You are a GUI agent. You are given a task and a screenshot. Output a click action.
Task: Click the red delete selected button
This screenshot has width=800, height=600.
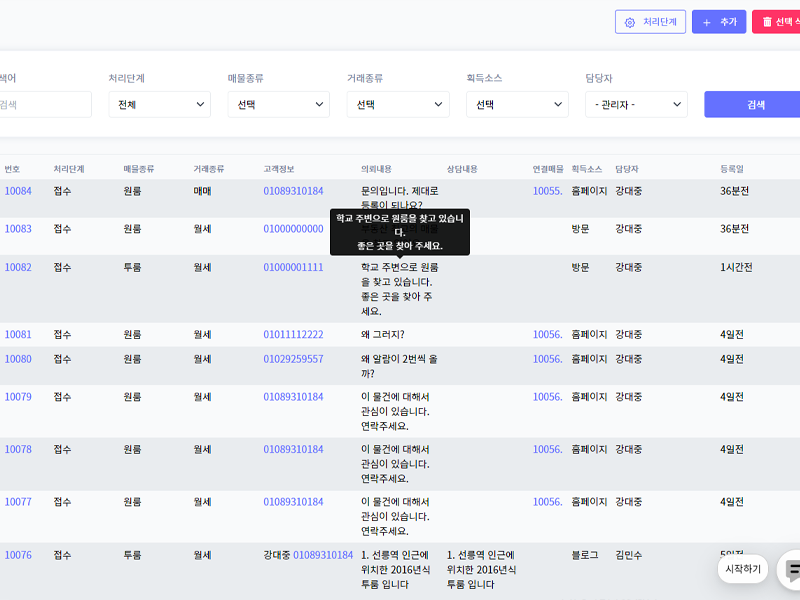[x=776, y=22]
